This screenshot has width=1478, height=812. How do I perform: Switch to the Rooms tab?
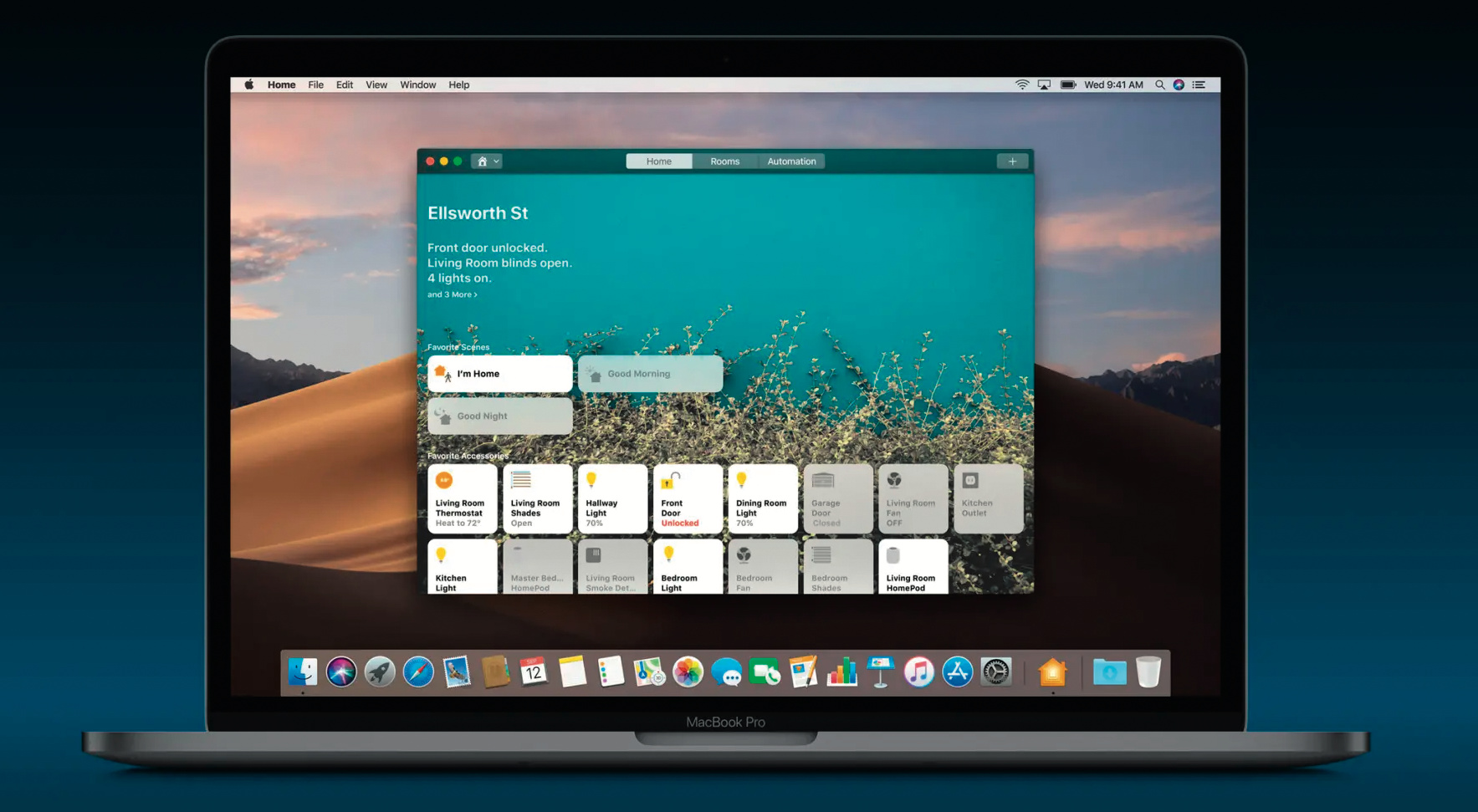pyautogui.click(x=725, y=161)
